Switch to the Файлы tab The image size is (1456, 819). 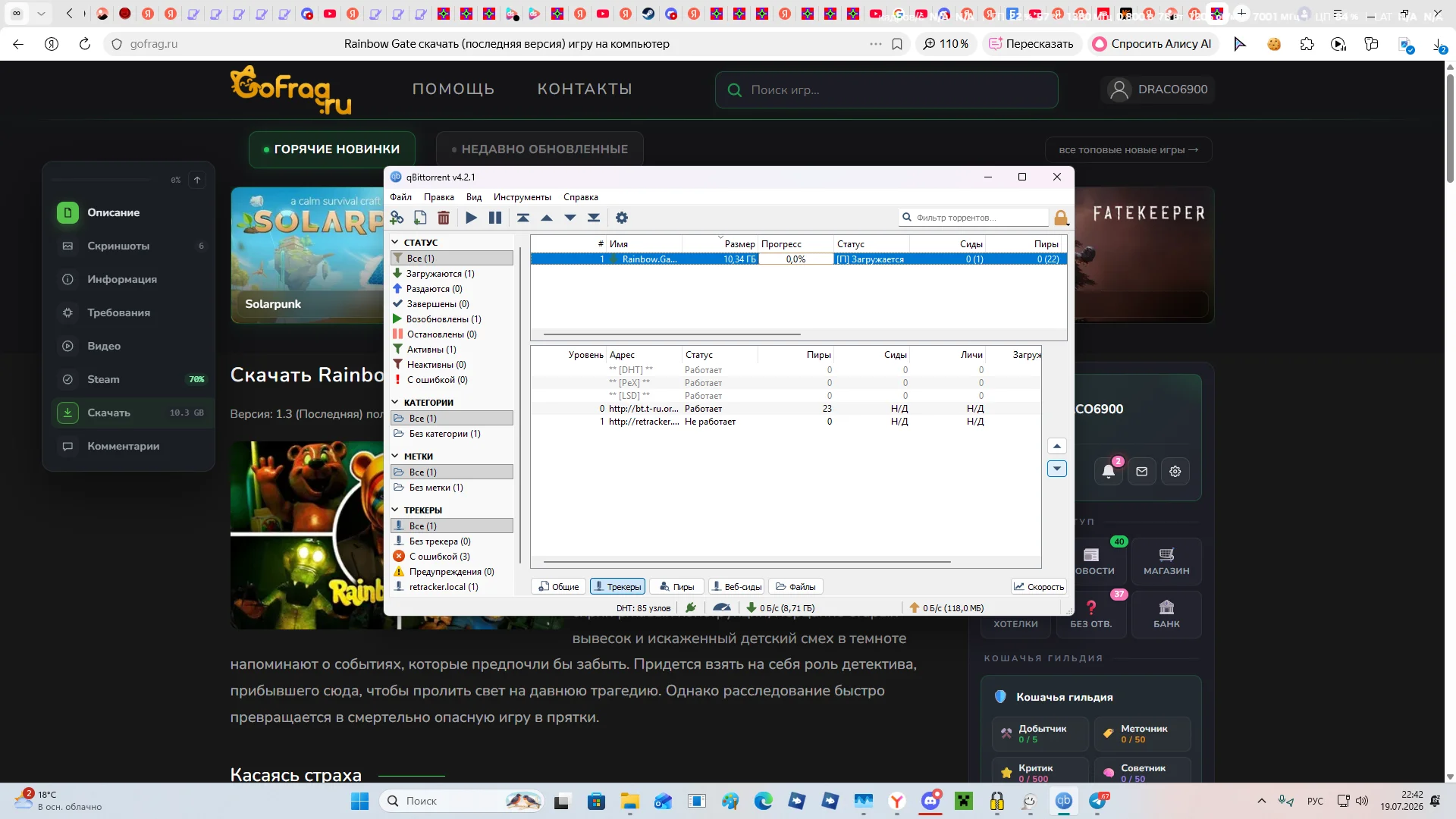tap(796, 586)
